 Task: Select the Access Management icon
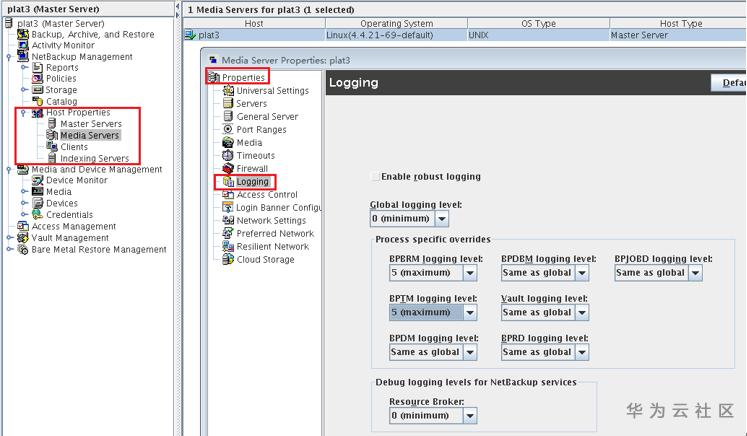tap(22, 226)
